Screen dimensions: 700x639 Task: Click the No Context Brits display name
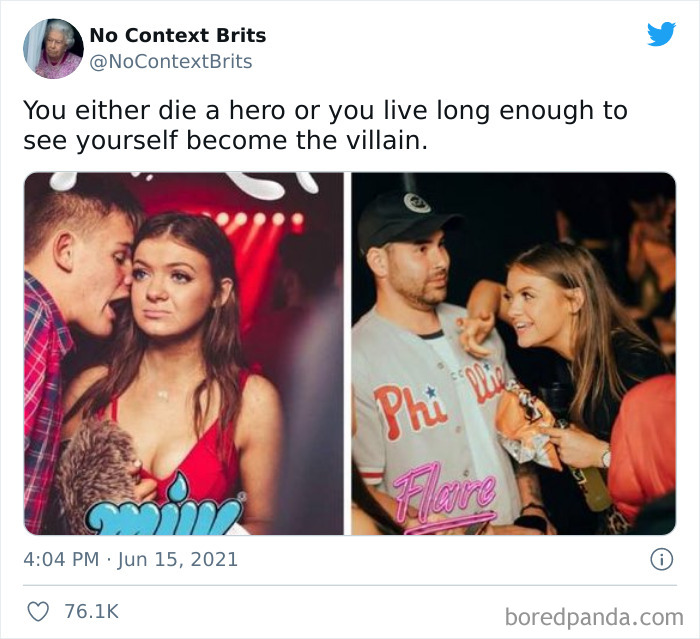178,35
